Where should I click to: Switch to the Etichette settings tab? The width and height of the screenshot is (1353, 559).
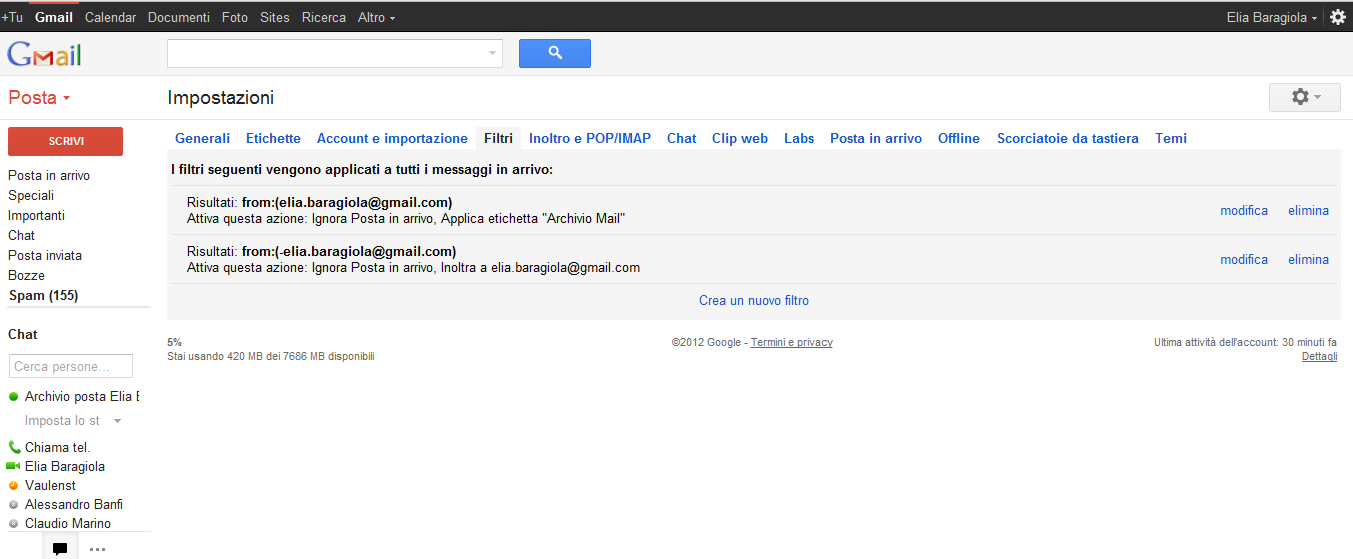pos(273,138)
